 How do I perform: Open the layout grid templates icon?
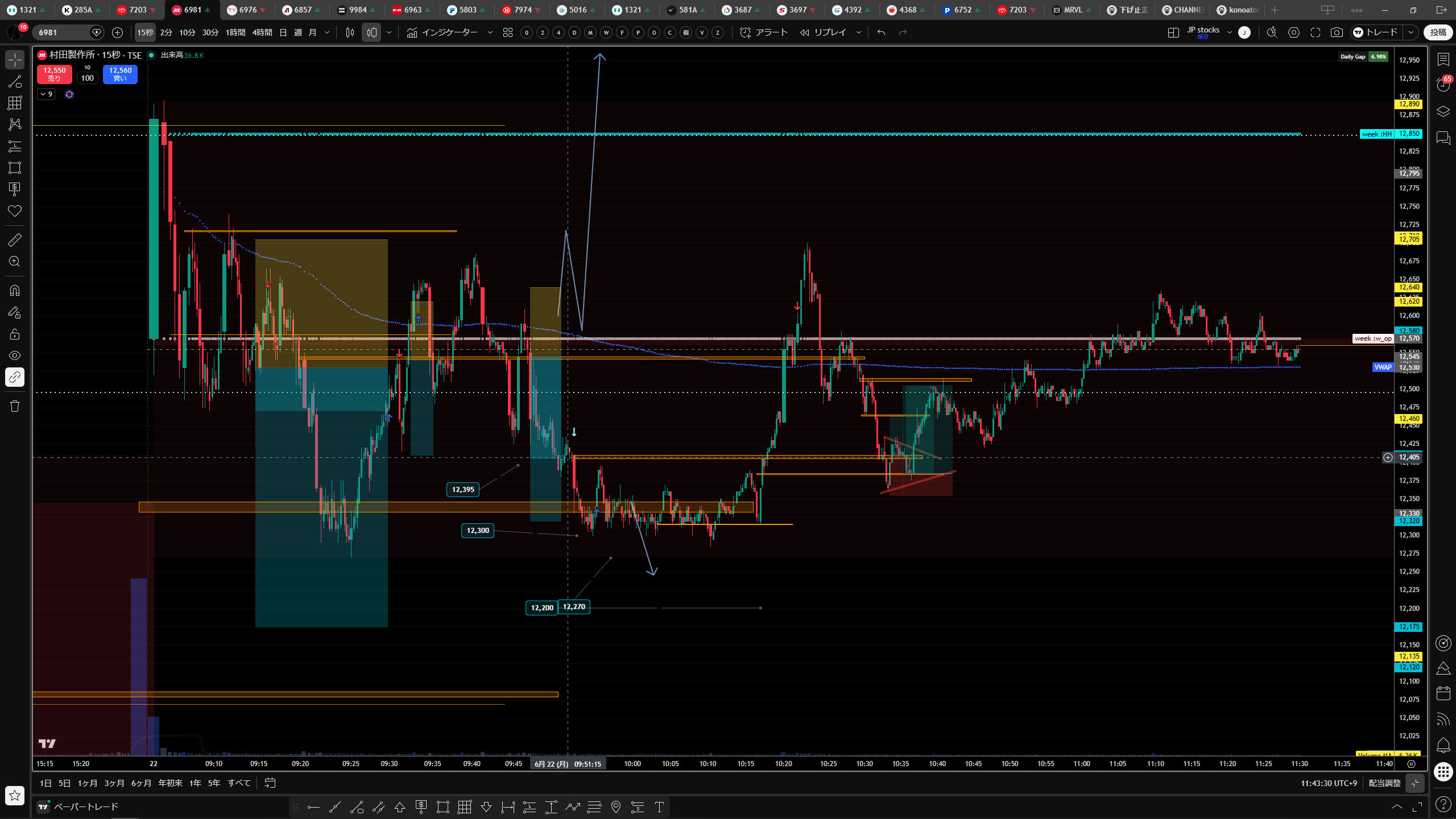coord(508,32)
